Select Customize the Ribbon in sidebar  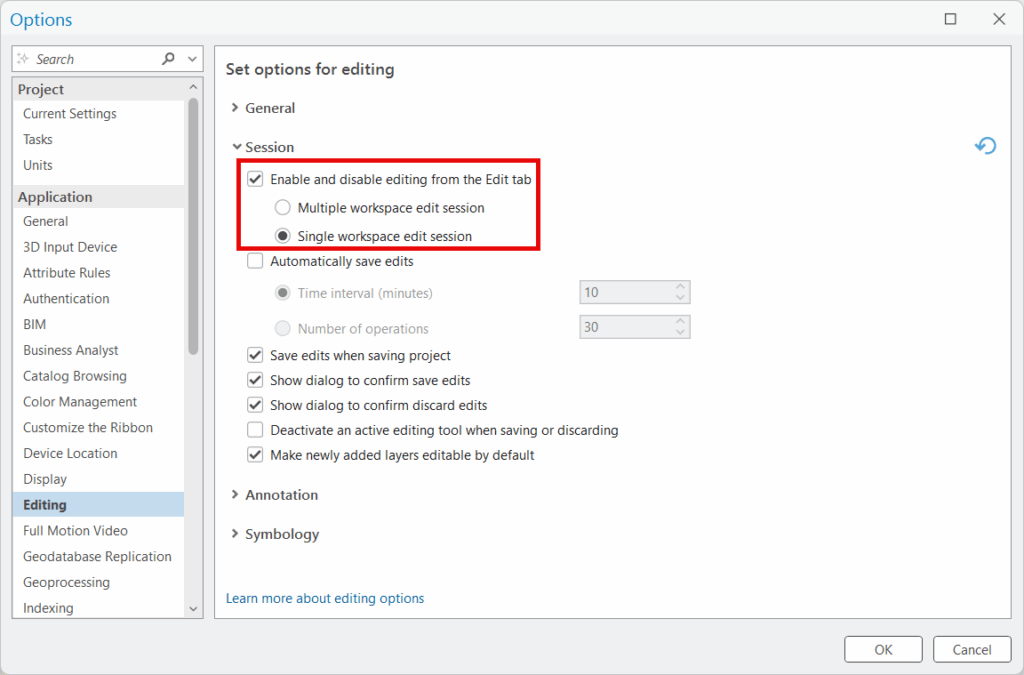pyautogui.click(x=88, y=427)
